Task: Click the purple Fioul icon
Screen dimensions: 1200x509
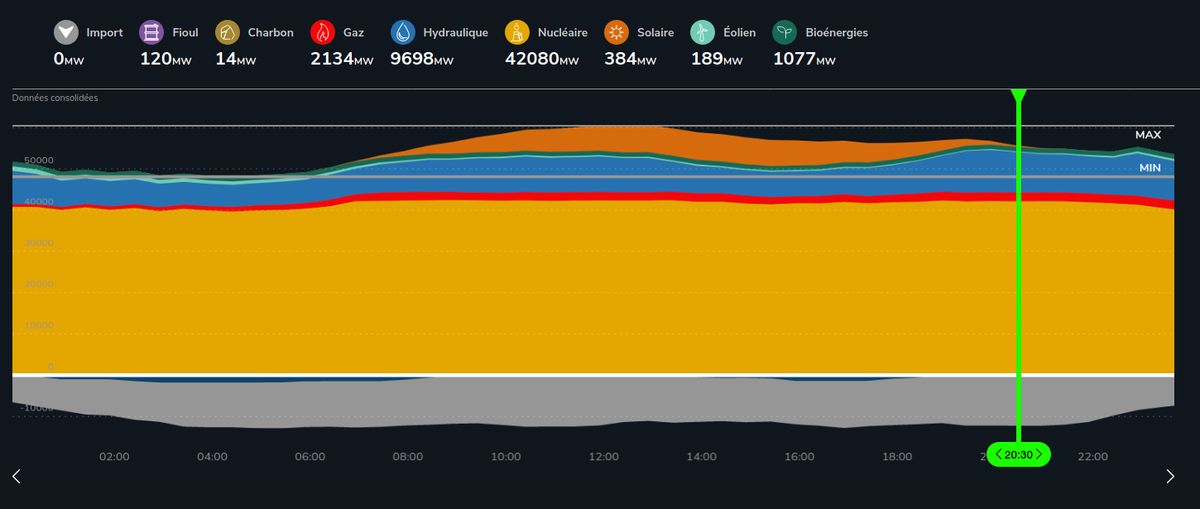Action: click(153, 33)
